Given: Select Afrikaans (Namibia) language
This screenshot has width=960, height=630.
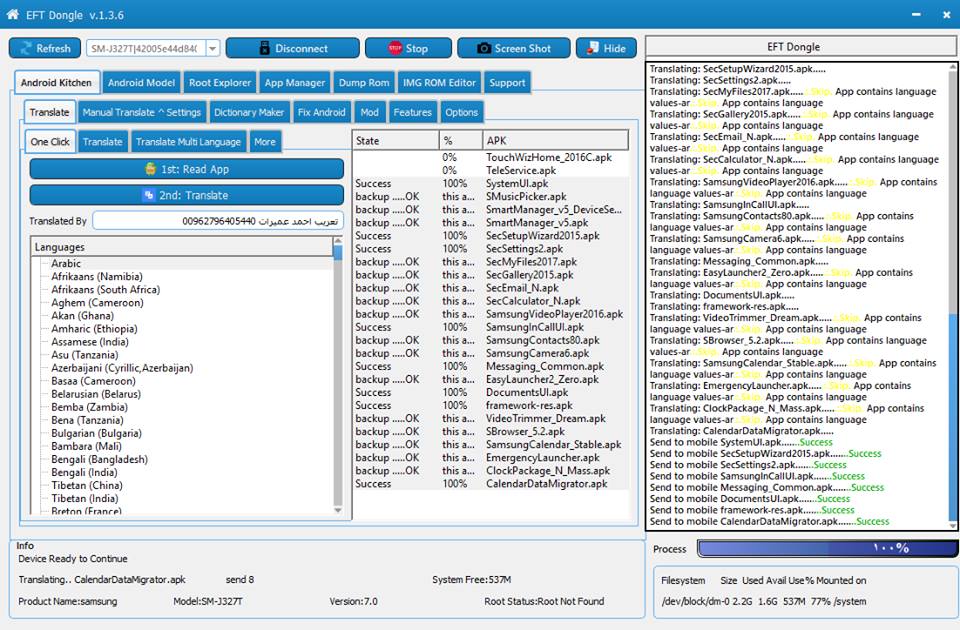Looking at the screenshot, I should coord(97,277).
